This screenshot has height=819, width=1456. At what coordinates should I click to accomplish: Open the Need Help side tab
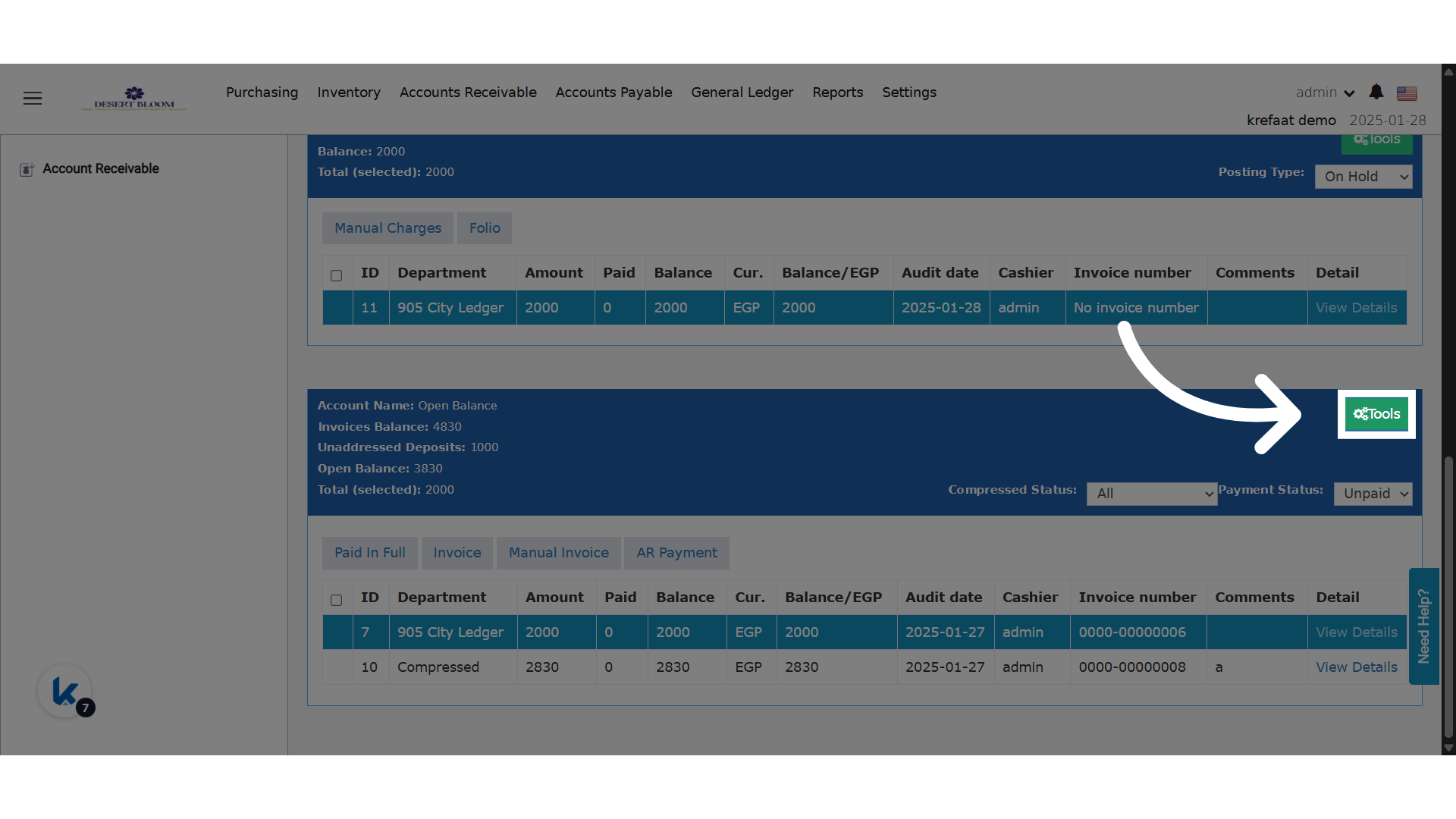click(1423, 626)
